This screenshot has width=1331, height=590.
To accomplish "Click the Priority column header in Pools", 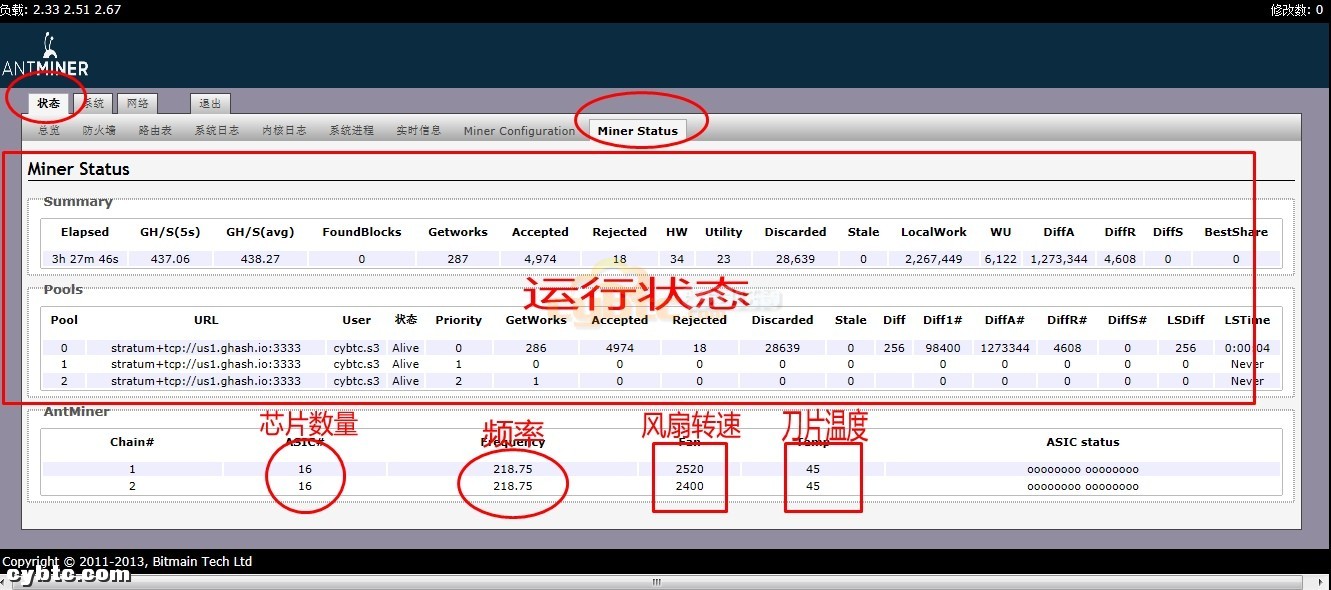I will point(459,320).
